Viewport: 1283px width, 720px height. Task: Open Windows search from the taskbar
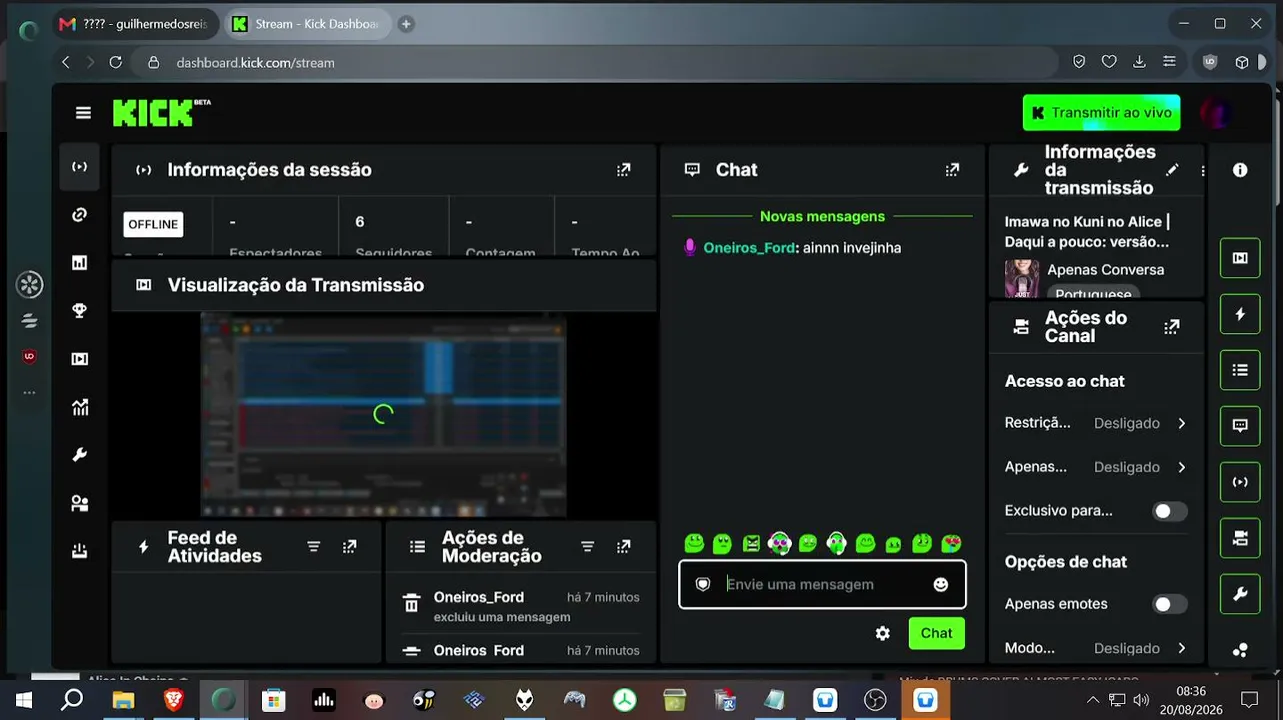[x=72, y=700]
